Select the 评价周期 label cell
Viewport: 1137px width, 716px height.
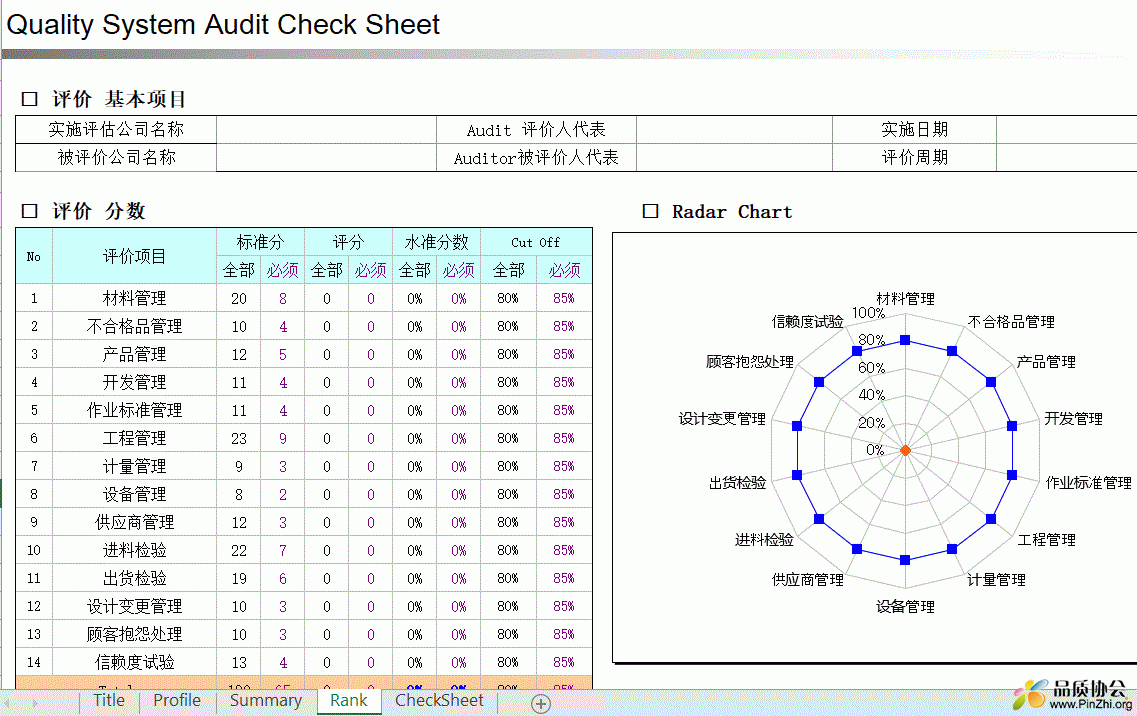(914, 157)
